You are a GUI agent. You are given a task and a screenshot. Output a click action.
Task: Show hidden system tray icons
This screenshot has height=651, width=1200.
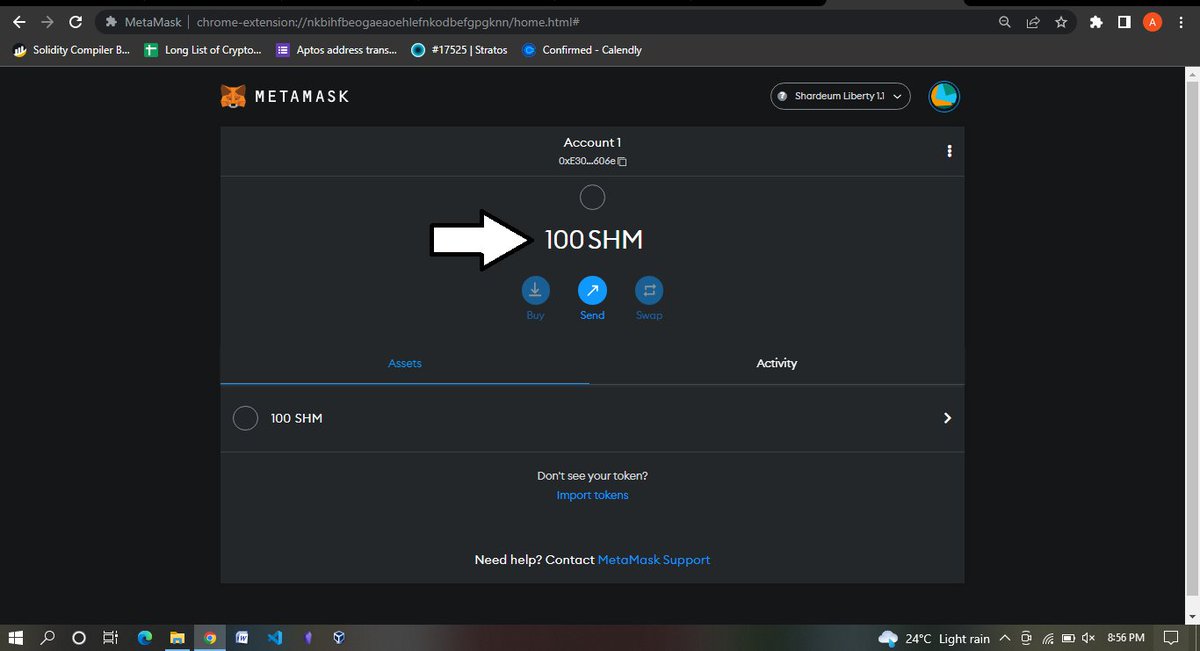click(1005, 638)
